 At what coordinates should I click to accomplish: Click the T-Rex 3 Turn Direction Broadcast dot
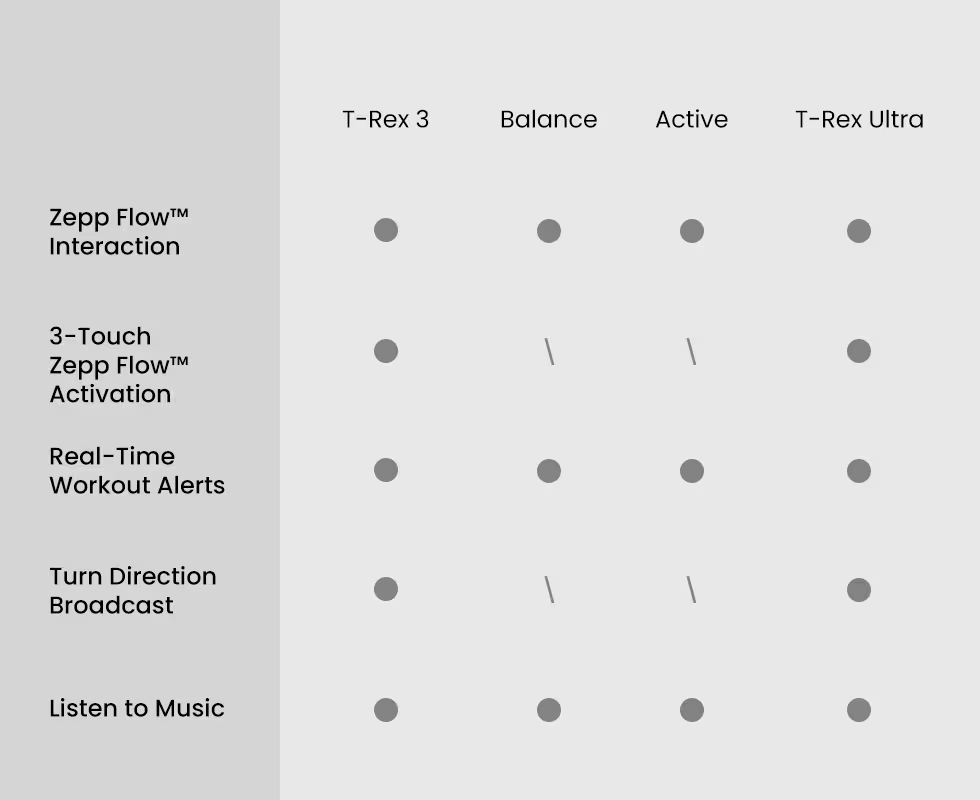[386, 589]
